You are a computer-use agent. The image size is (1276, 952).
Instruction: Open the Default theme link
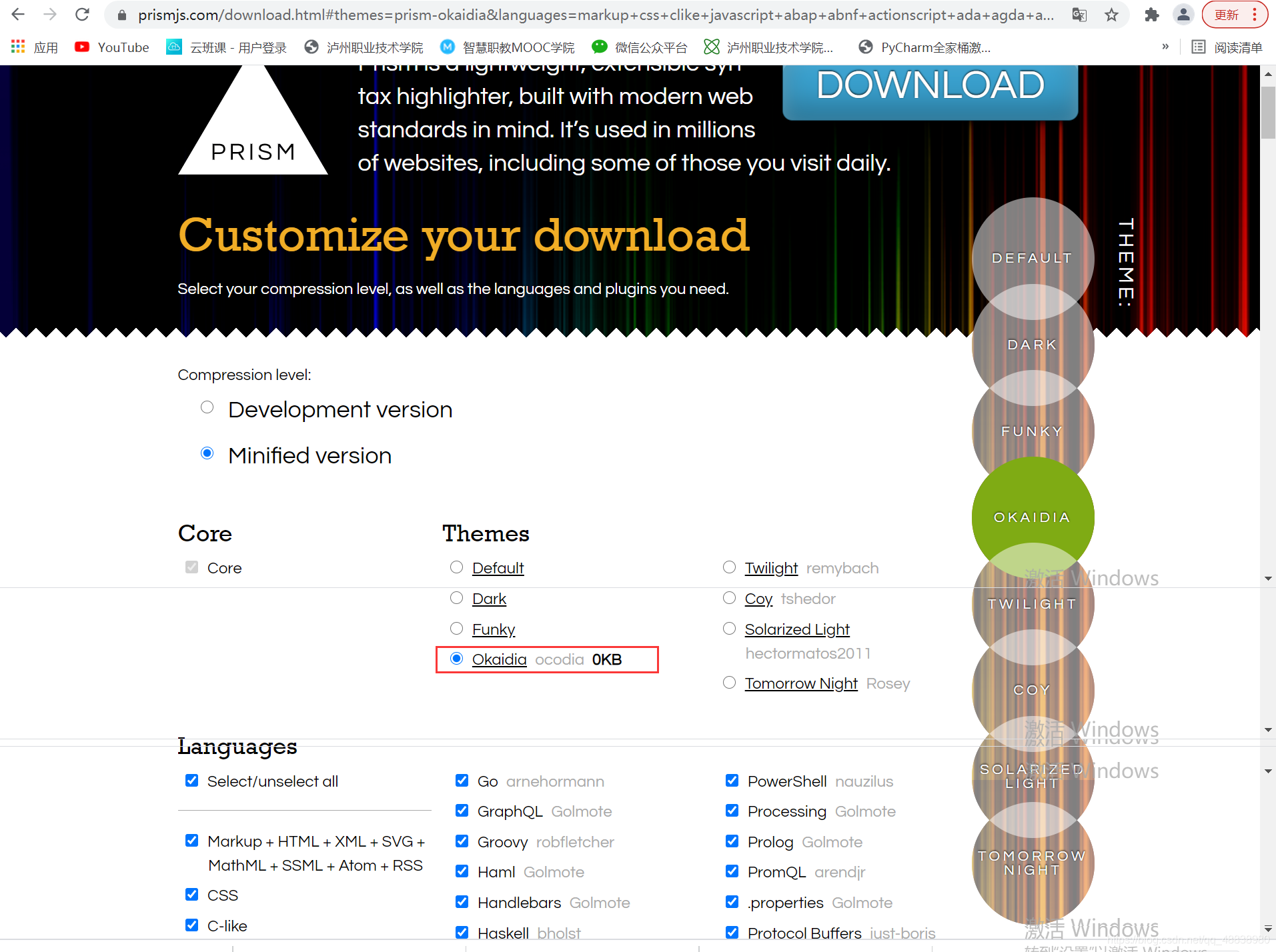pyautogui.click(x=498, y=568)
